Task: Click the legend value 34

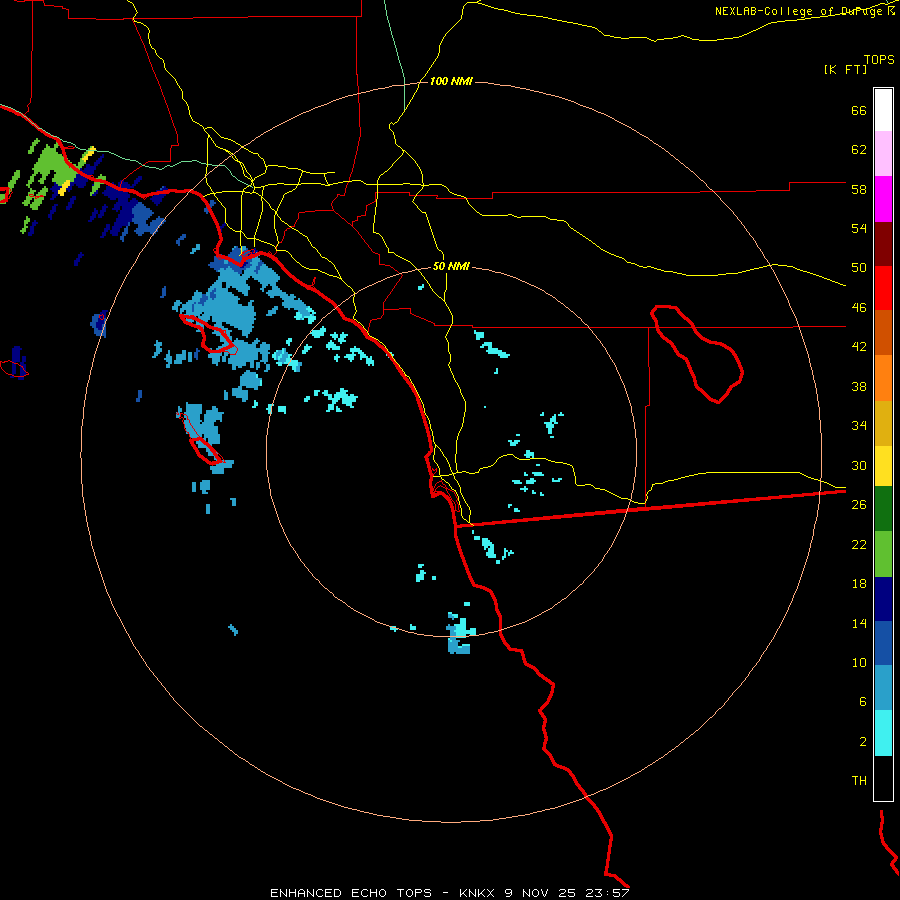Action: pyautogui.click(x=859, y=426)
